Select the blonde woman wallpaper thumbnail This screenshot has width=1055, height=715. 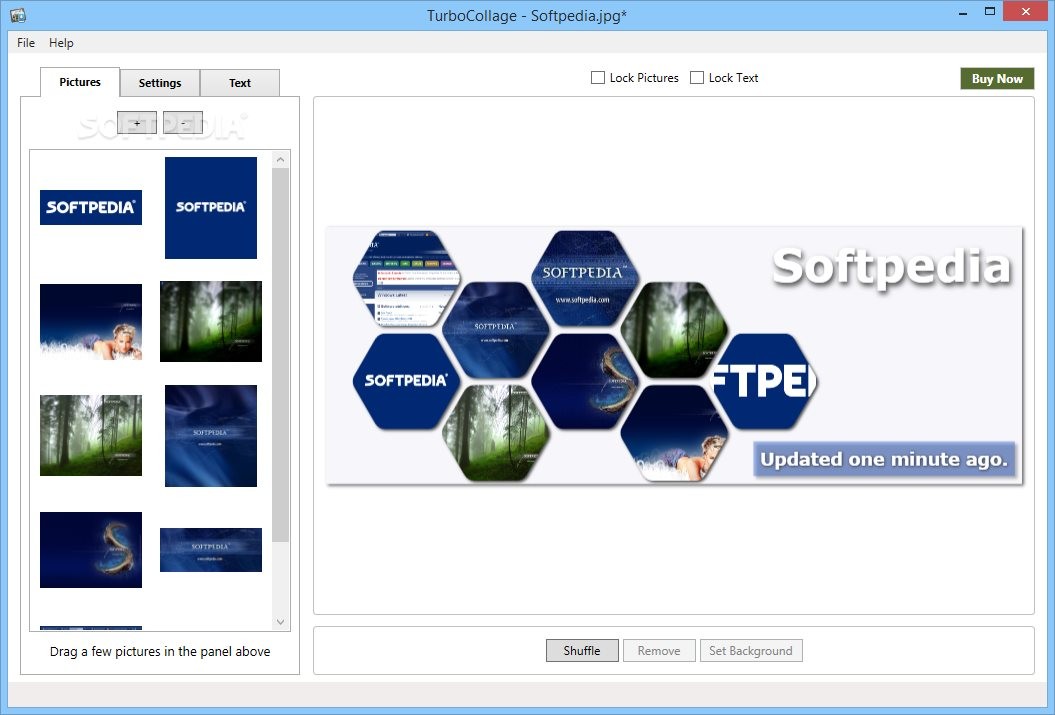(x=91, y=322)
